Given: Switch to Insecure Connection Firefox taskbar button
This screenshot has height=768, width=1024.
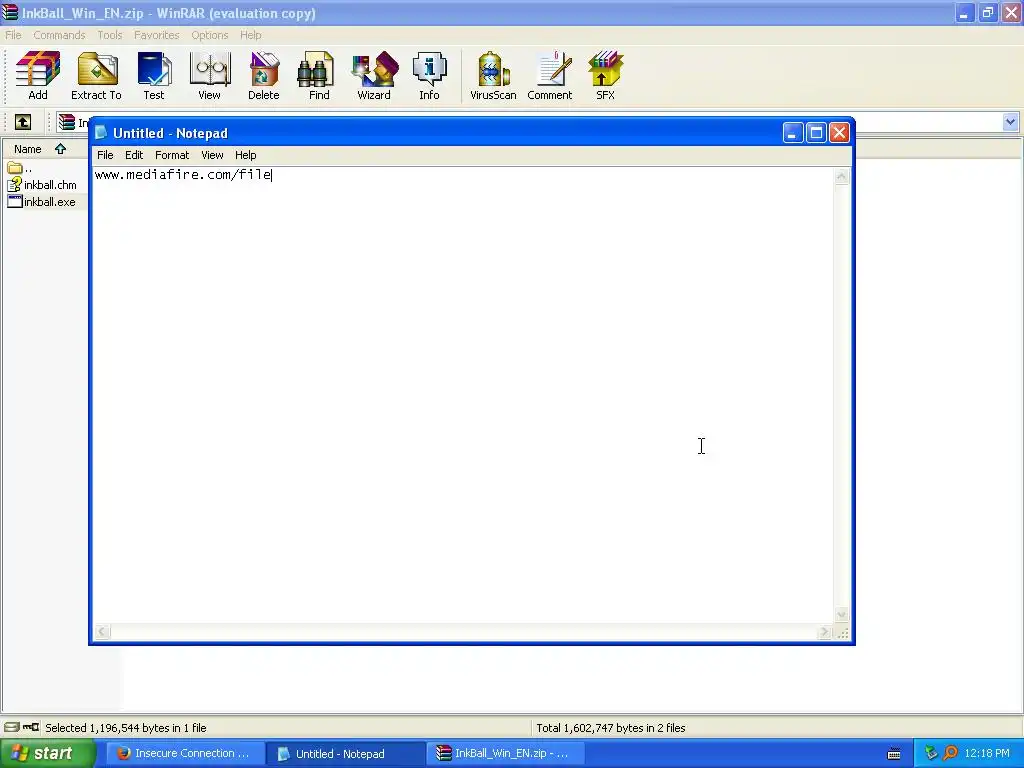Looking at the screenshot, I should tap(184, 754).
